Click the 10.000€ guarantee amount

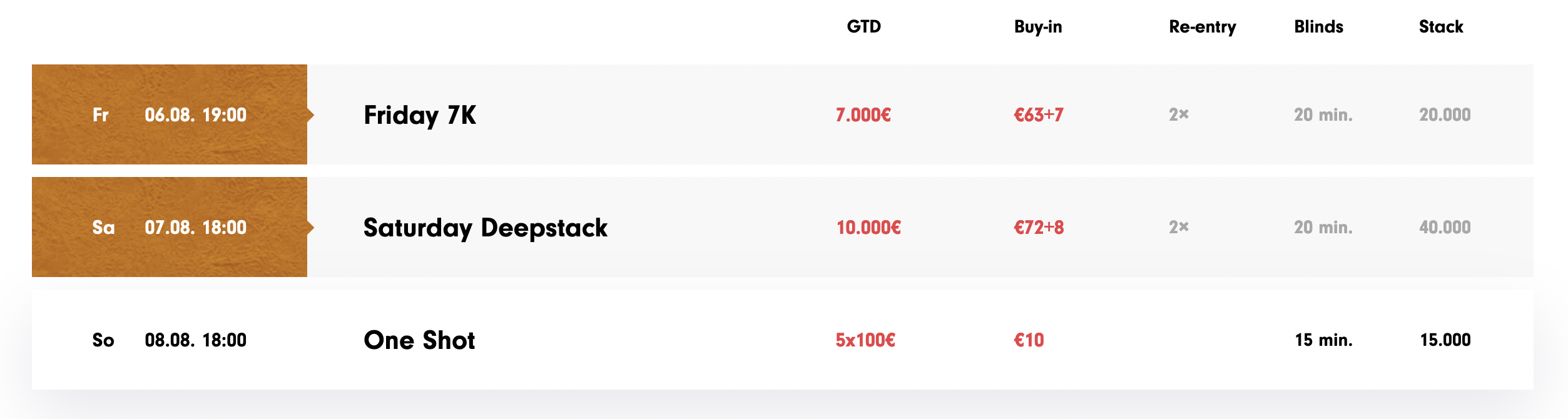click(868, 228)
